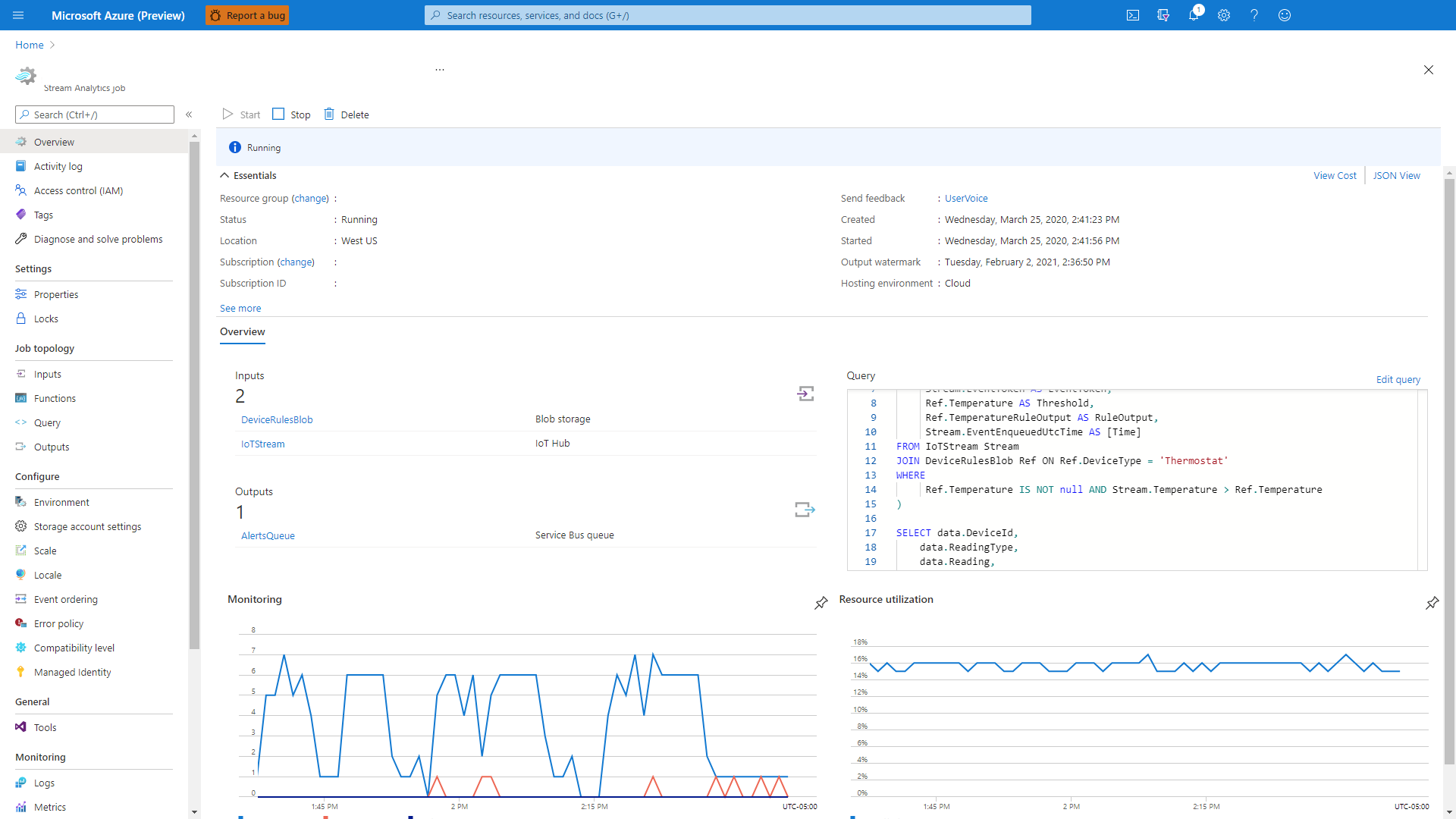The image size is (1456, 819).
Task: Click the DeviceRulesBlob input item
Action: coord(275,419)
